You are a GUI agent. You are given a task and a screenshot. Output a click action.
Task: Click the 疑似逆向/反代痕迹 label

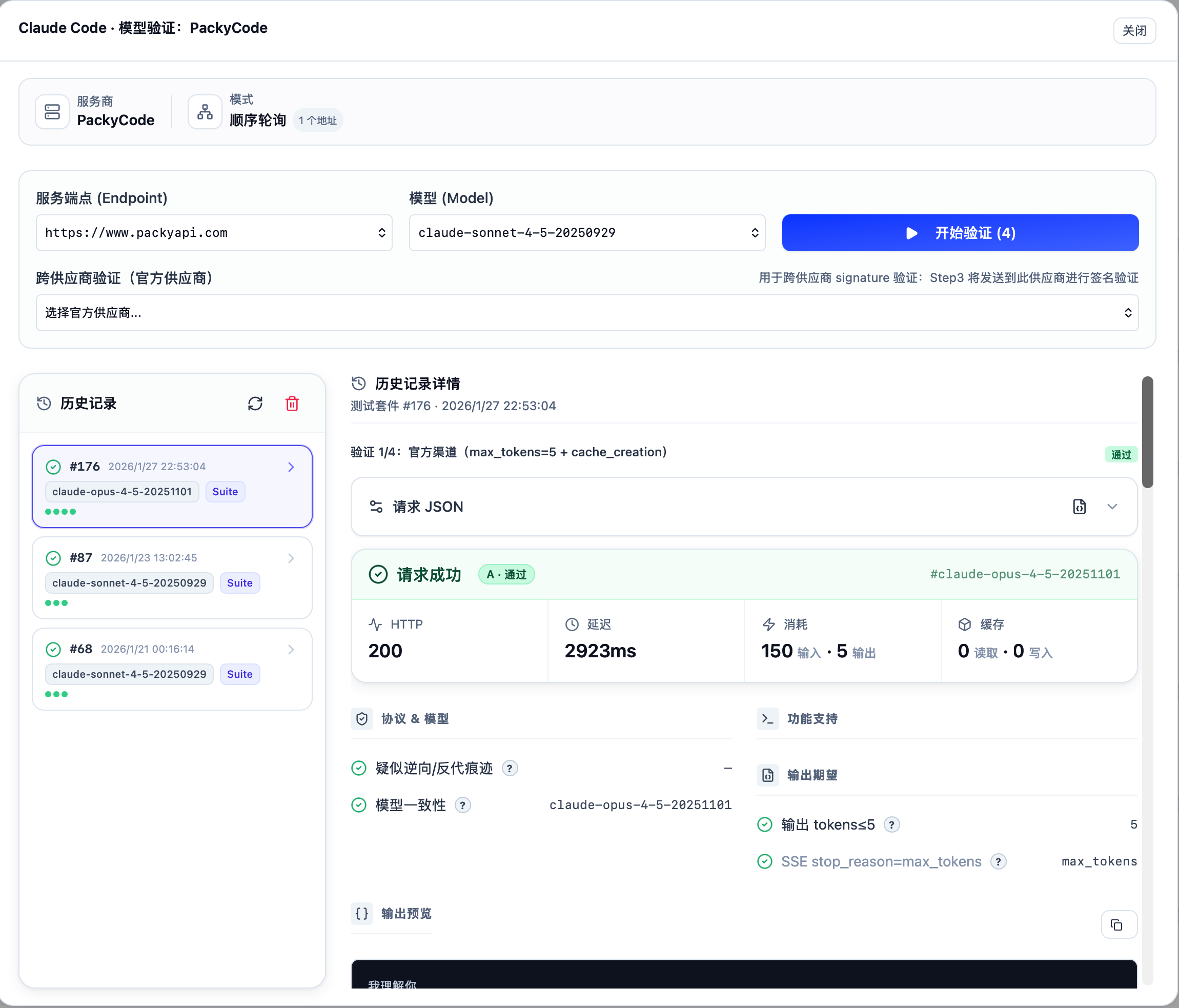434,769
